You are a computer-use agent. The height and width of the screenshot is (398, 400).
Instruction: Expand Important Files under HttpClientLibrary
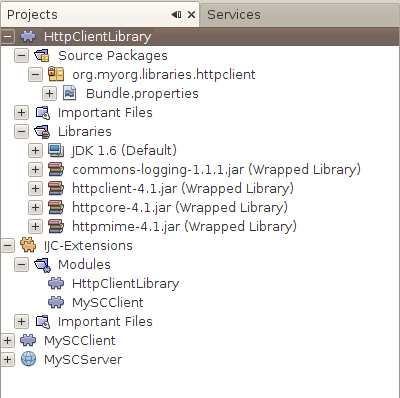[21, 112]
